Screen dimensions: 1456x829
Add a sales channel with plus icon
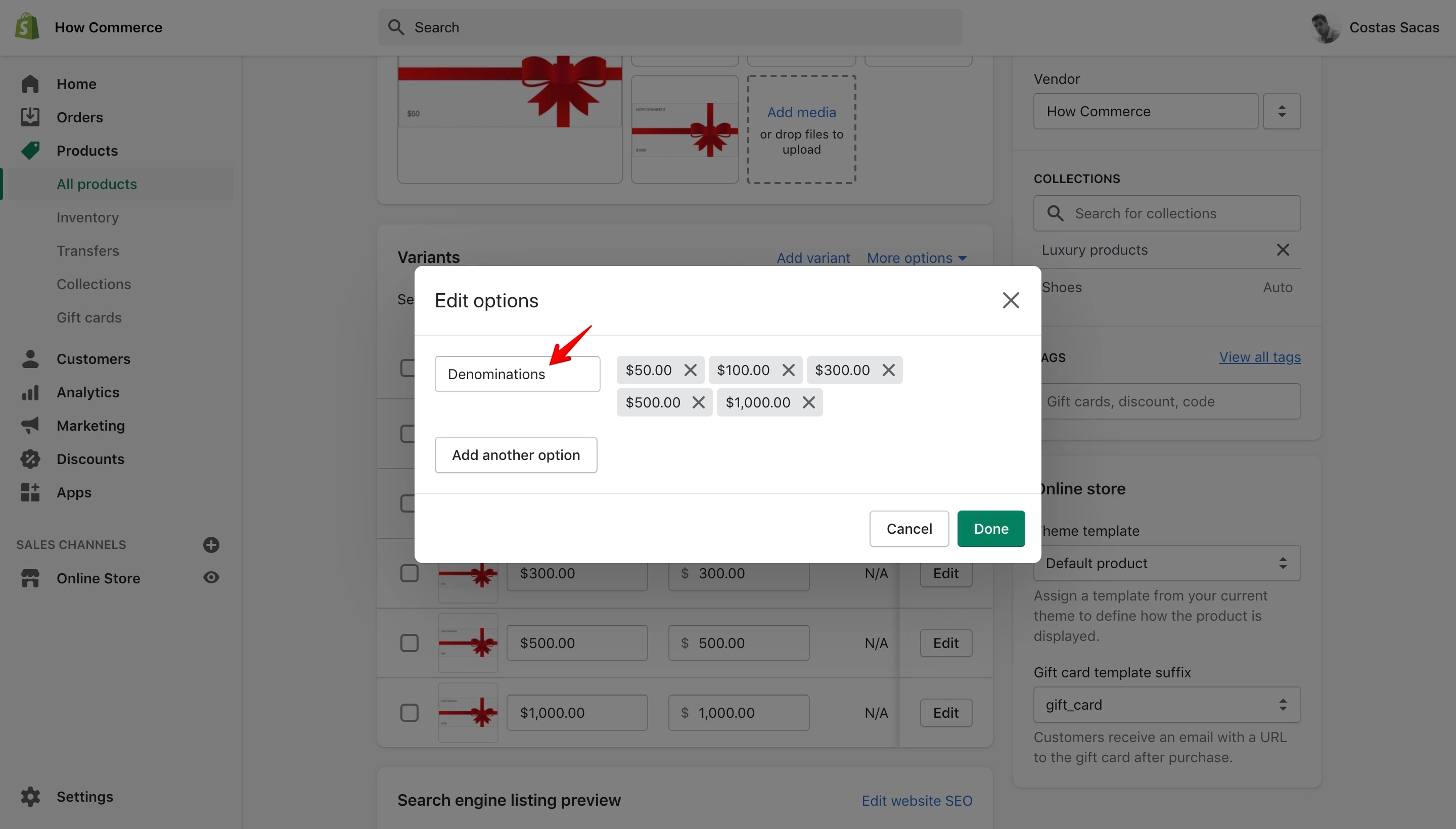211,545
